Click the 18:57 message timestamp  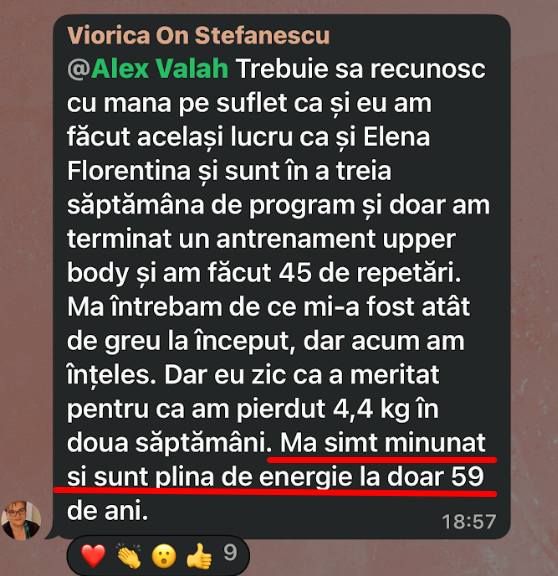[469, 522]
